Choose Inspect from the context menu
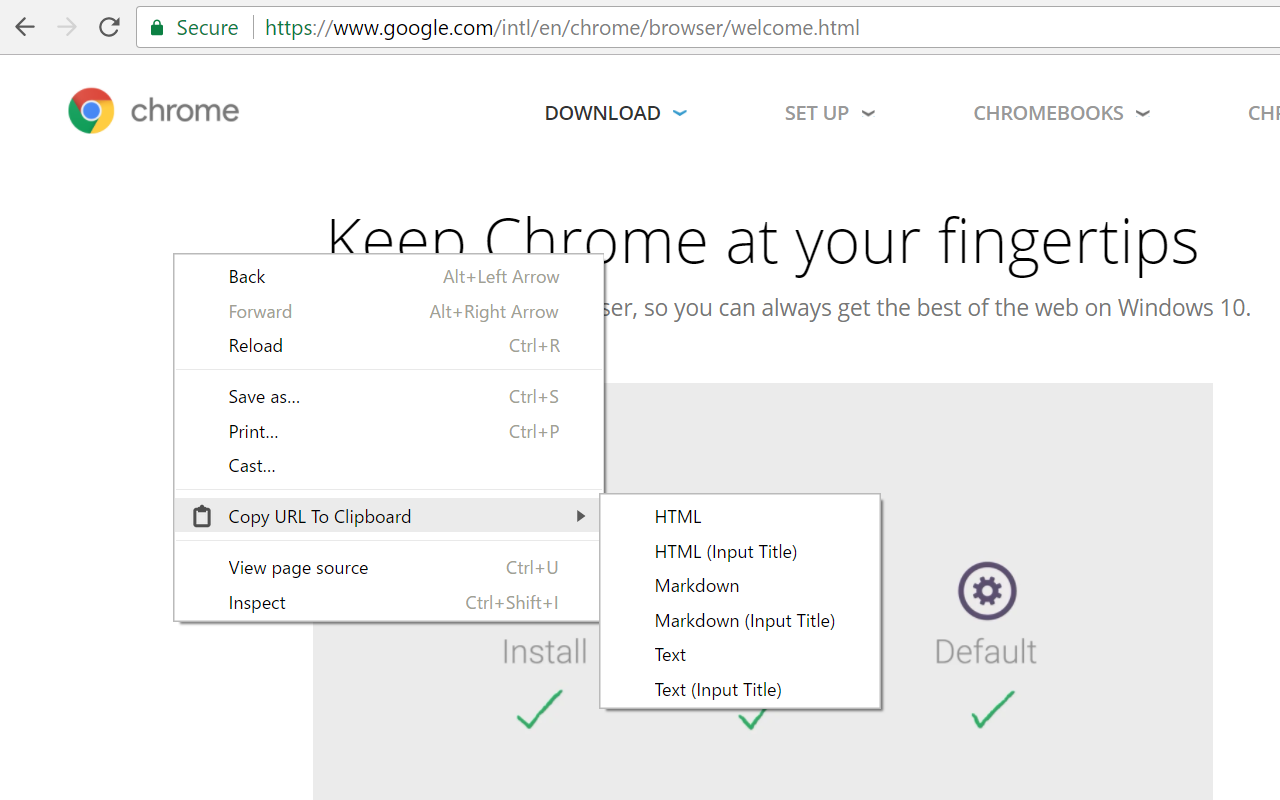Image resolution: width=1280 pixels, height=800 pixels. 389,603
